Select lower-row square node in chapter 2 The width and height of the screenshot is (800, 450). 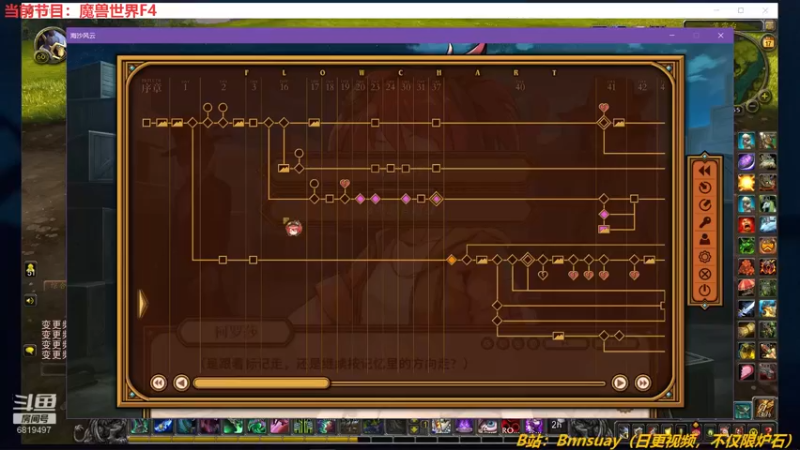[x=222, y=260]
